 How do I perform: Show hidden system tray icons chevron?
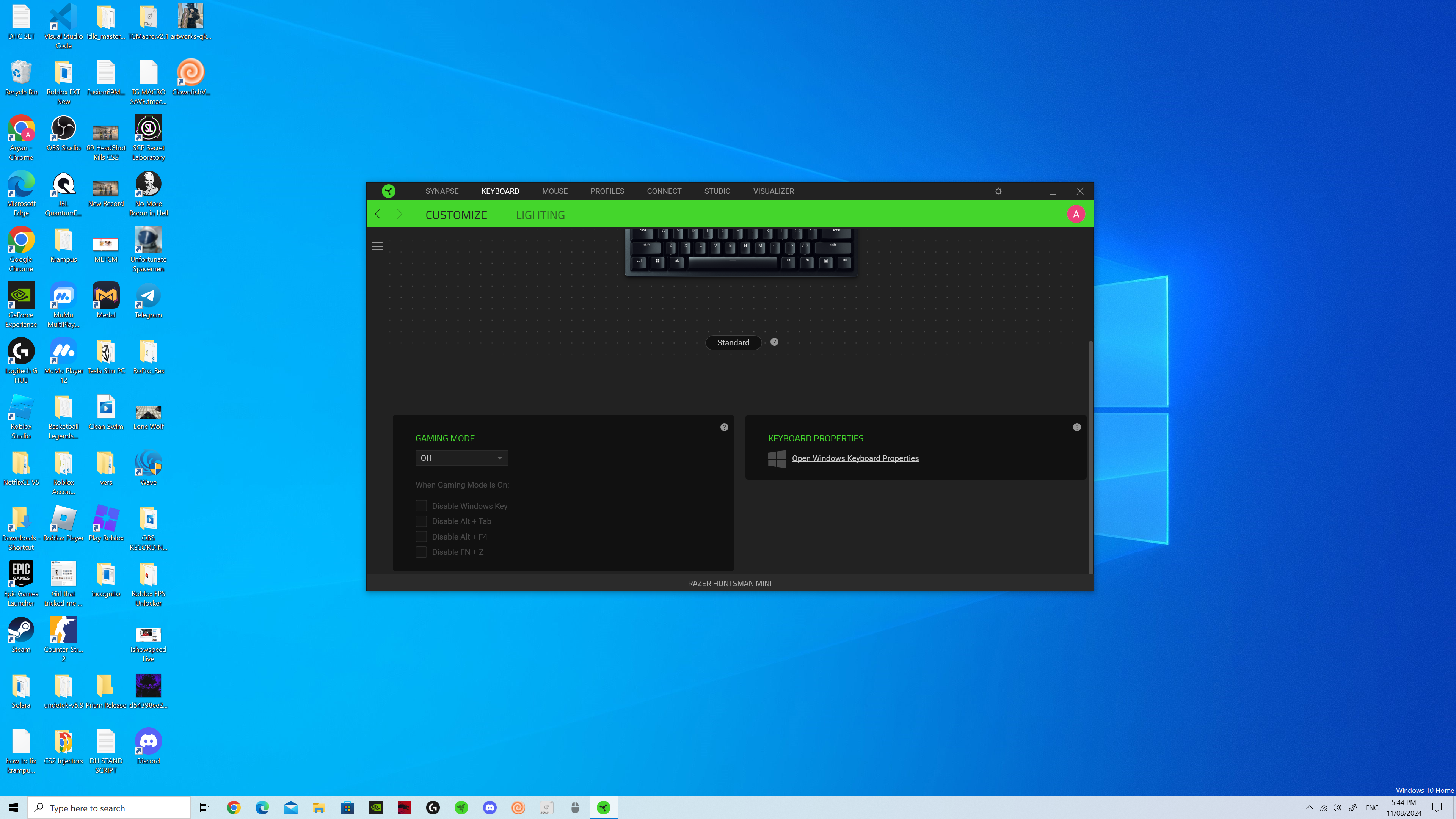[1309, 808]
